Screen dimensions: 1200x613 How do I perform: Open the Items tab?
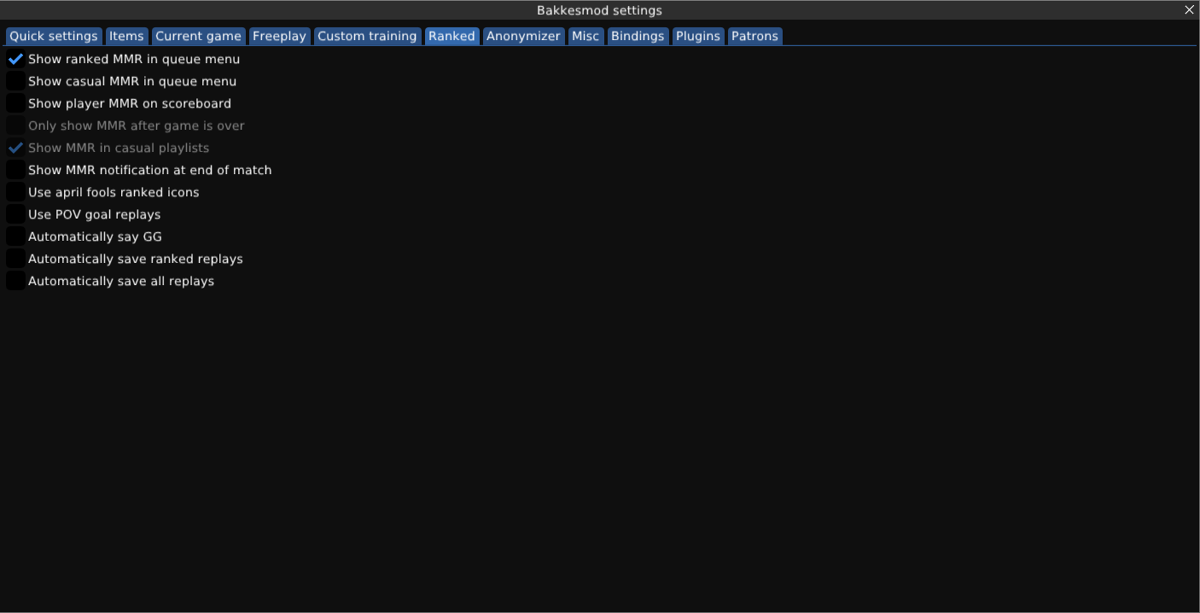point(126,36)
